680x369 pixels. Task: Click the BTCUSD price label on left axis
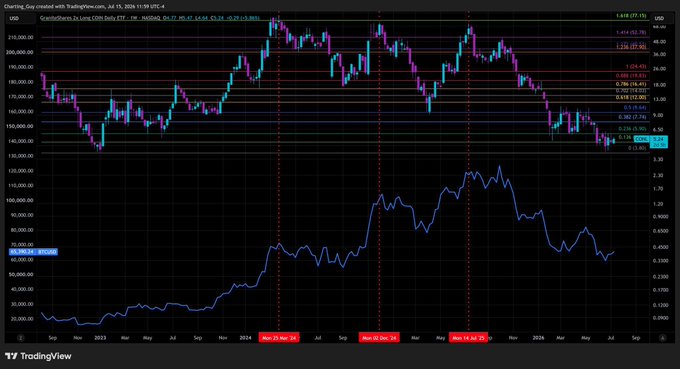point(33,252)
